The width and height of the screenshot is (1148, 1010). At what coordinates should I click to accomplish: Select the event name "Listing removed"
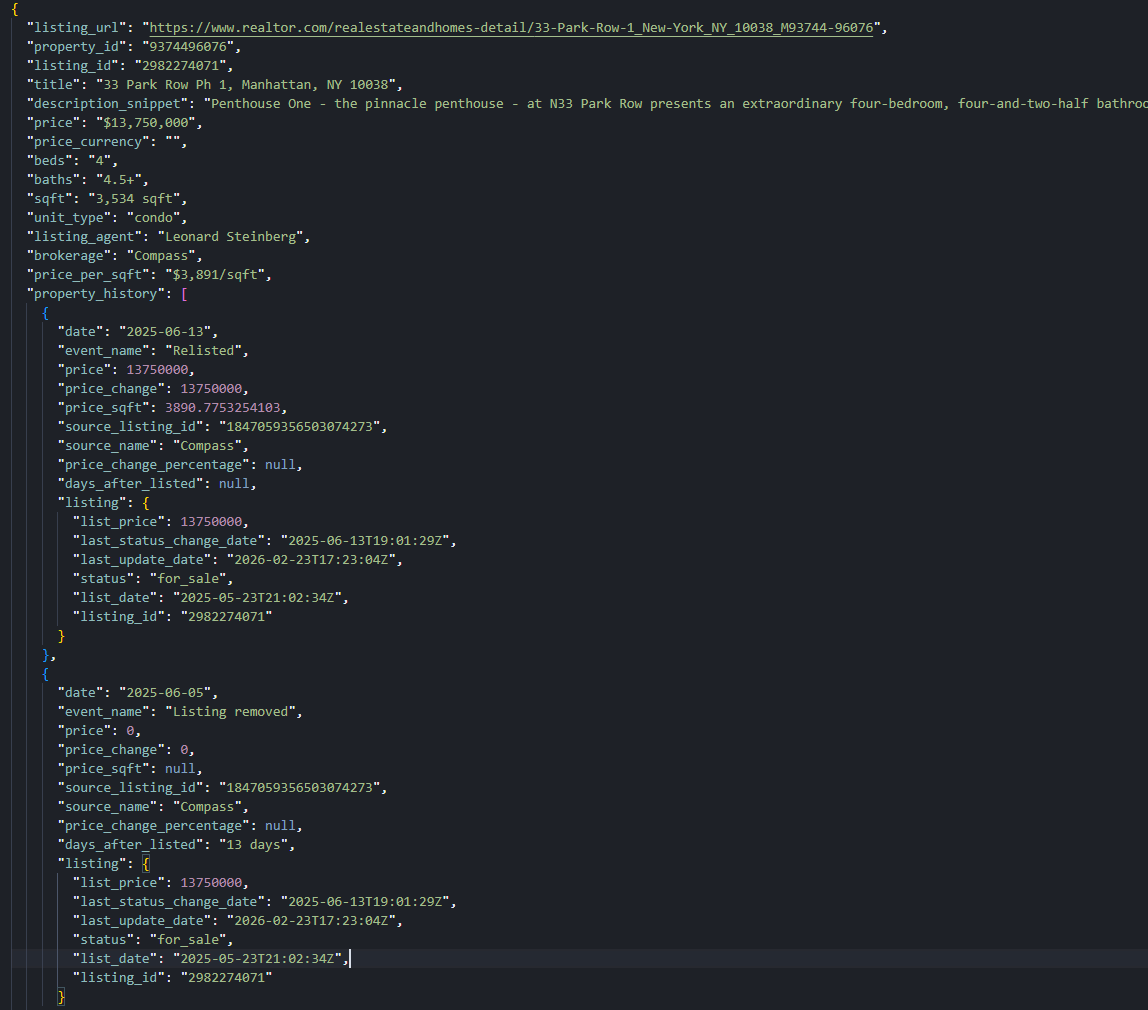tap(230, 711)
